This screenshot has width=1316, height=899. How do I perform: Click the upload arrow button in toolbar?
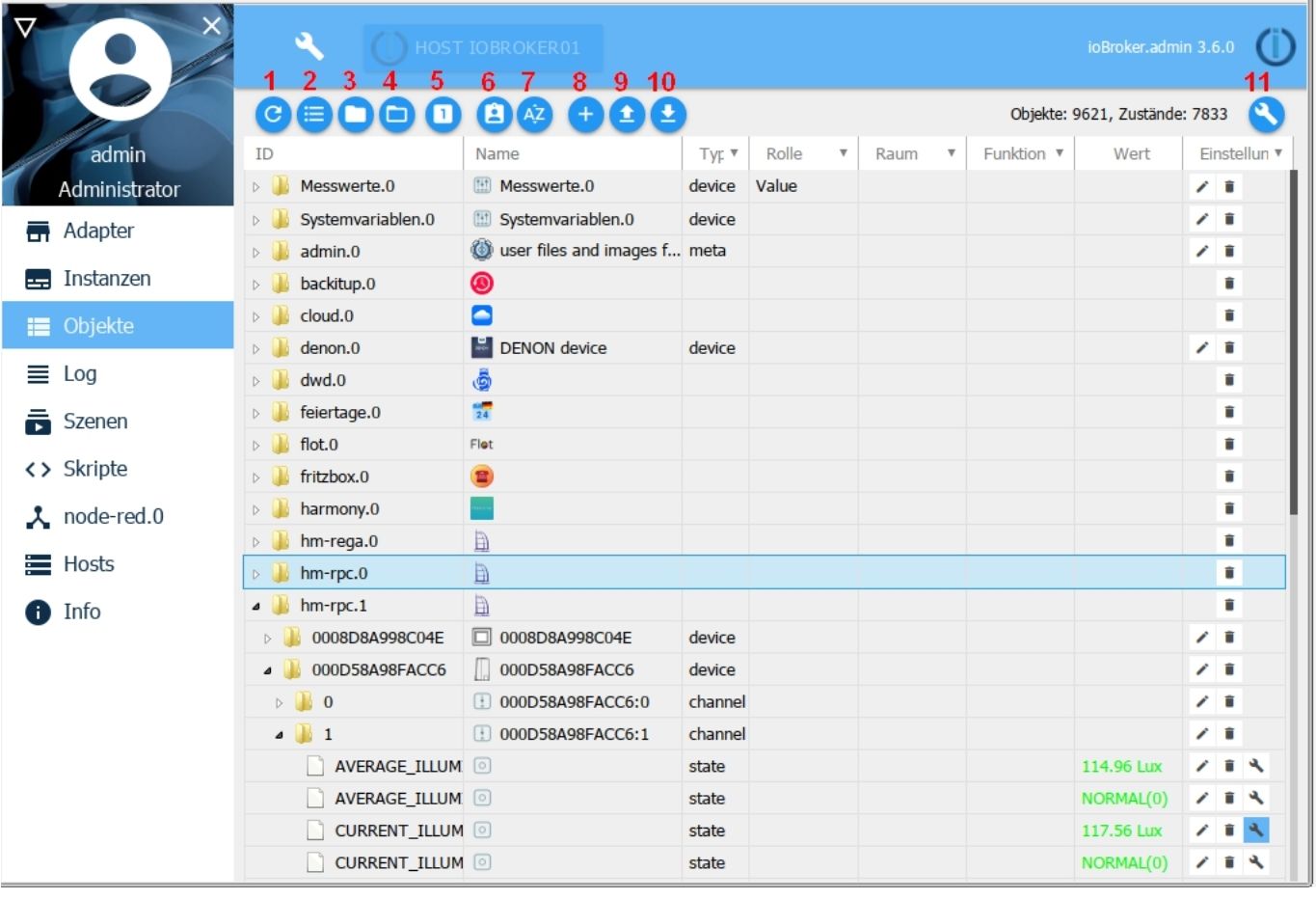click(x=627, y=115)
